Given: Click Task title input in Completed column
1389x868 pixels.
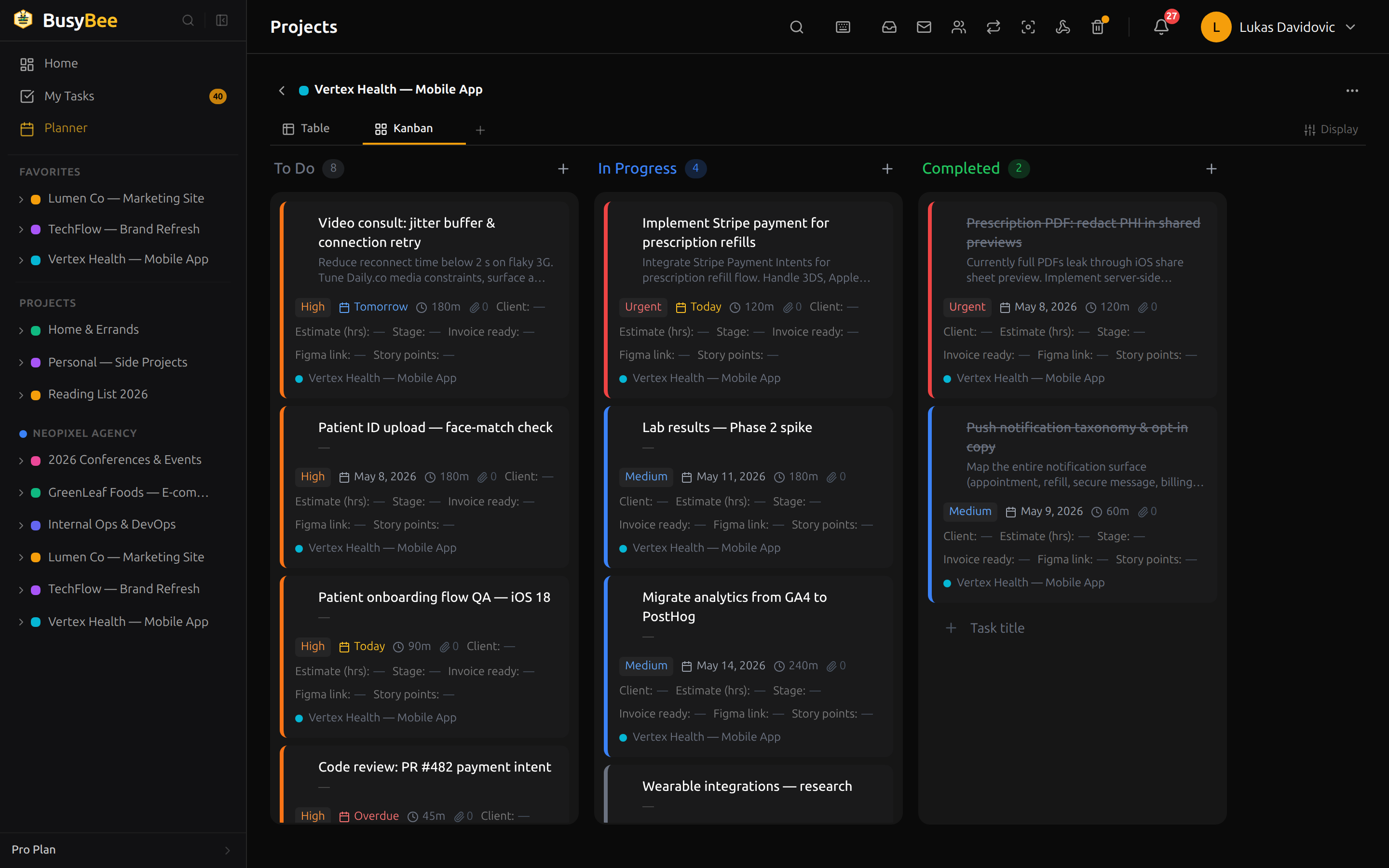Looking at the screenshot, I should [x=997, y=628].
